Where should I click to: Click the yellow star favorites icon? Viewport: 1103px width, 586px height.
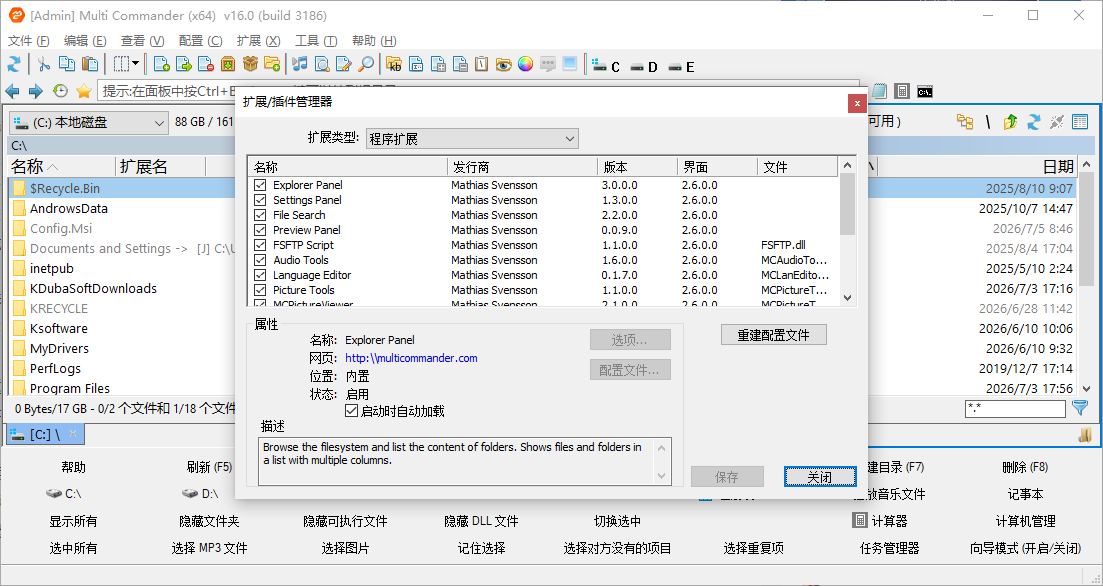(84, 91)
